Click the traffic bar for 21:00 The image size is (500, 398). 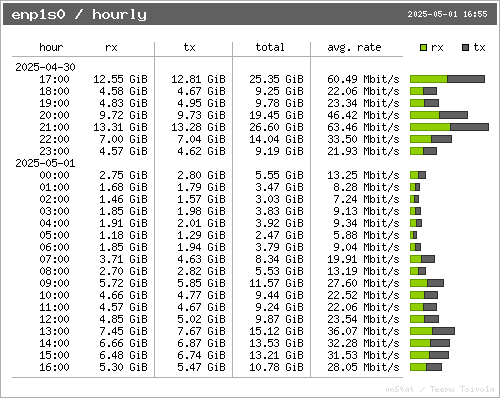(x=449, y=127)
